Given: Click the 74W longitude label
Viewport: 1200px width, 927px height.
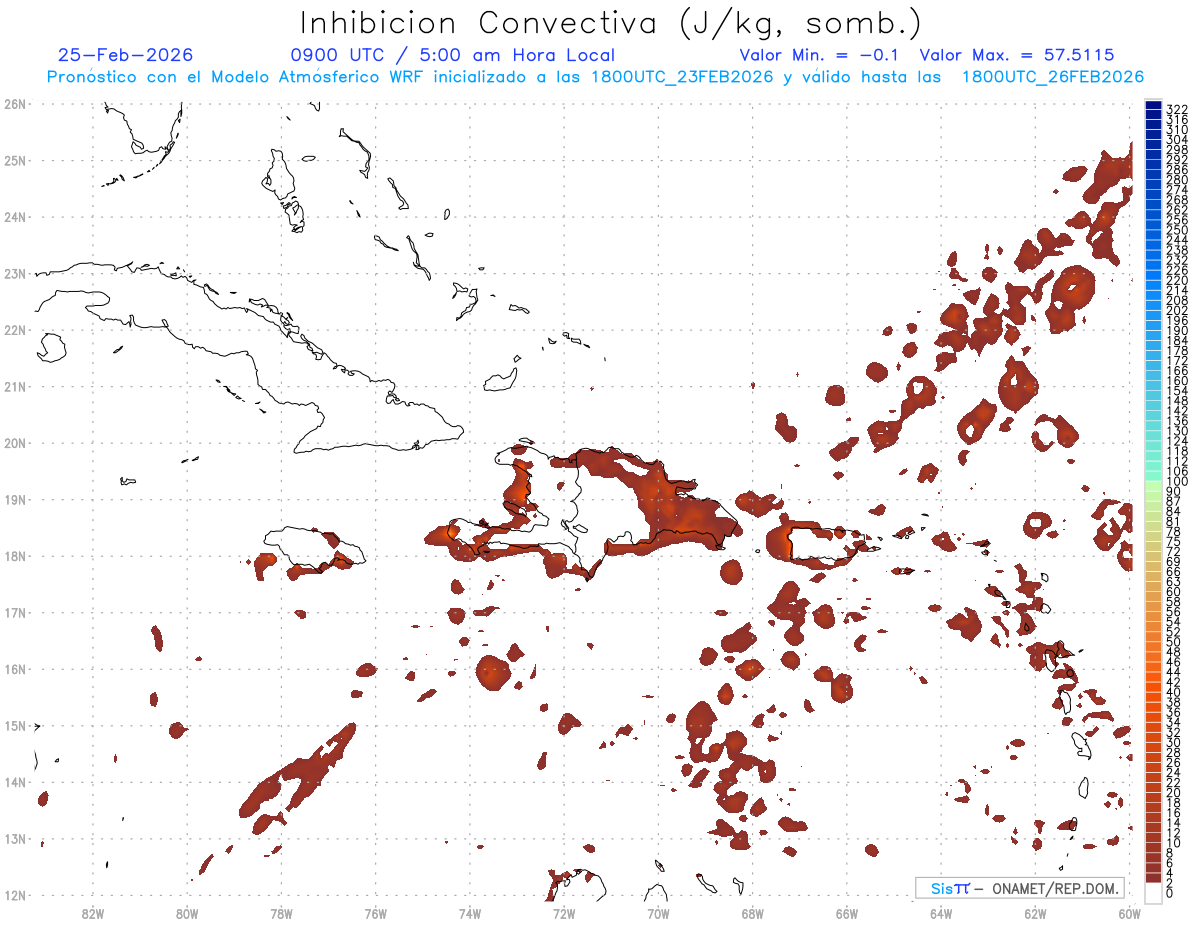Looking at the screenshot, I should pyautogui.click(x=470, y=913).
